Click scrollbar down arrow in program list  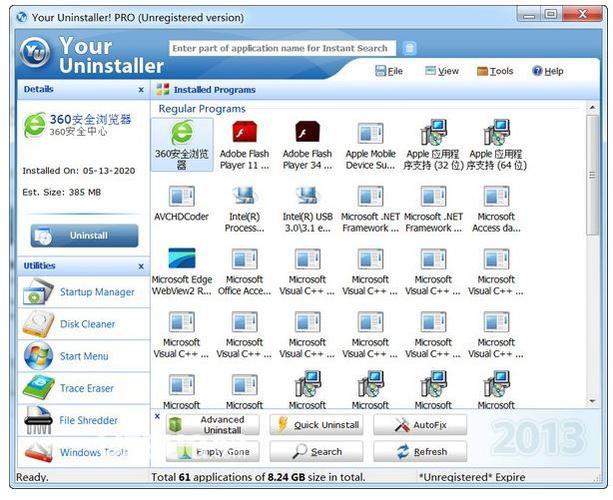click(x=592, y=401)
